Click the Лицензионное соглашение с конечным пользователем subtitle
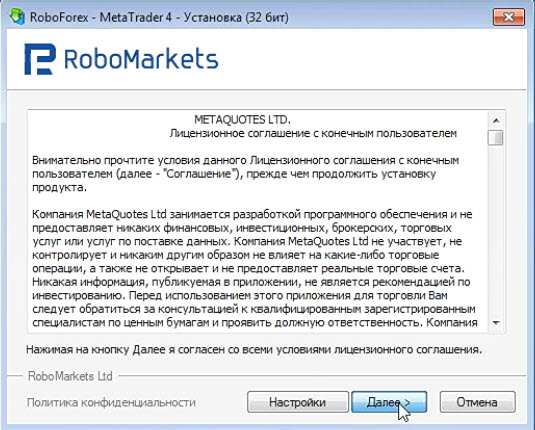This screenshot has width=535, height=430. (x=313, y=133)
